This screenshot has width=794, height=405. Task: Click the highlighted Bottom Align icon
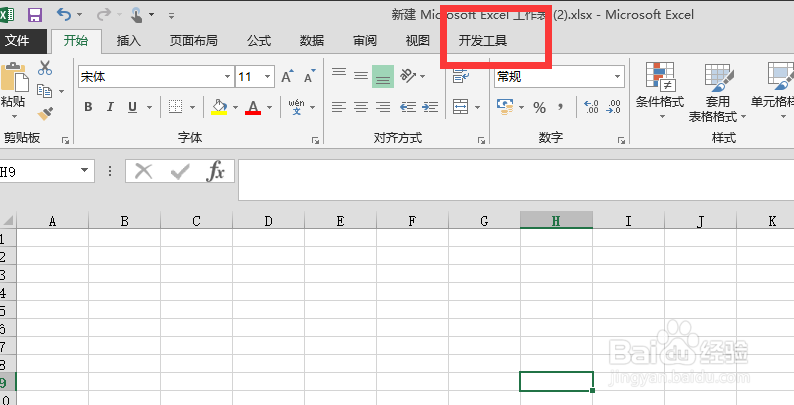click(383, 76)
